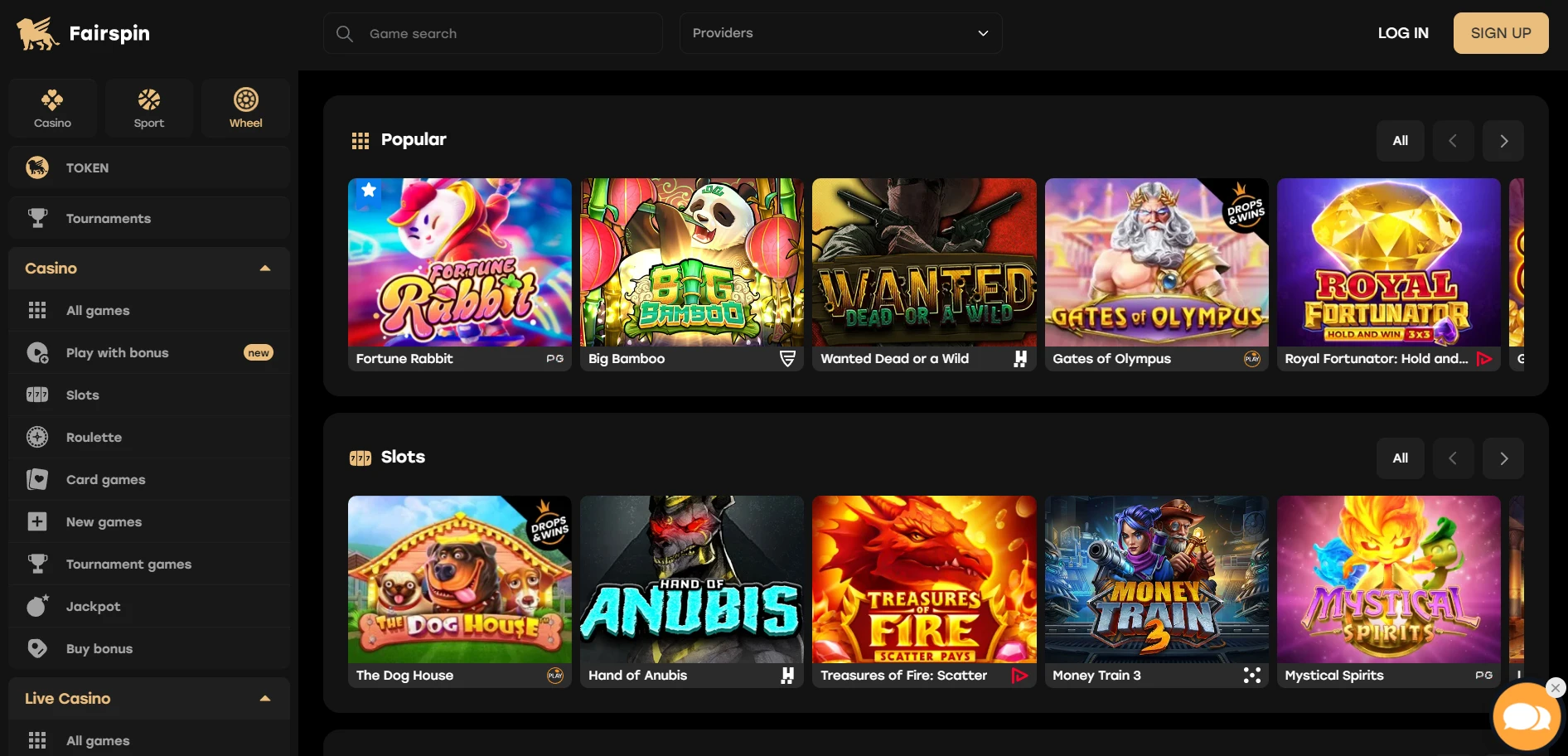Click provider icon on Treasures of Fire
The image size is (1568, 756).
(1020, 676)
